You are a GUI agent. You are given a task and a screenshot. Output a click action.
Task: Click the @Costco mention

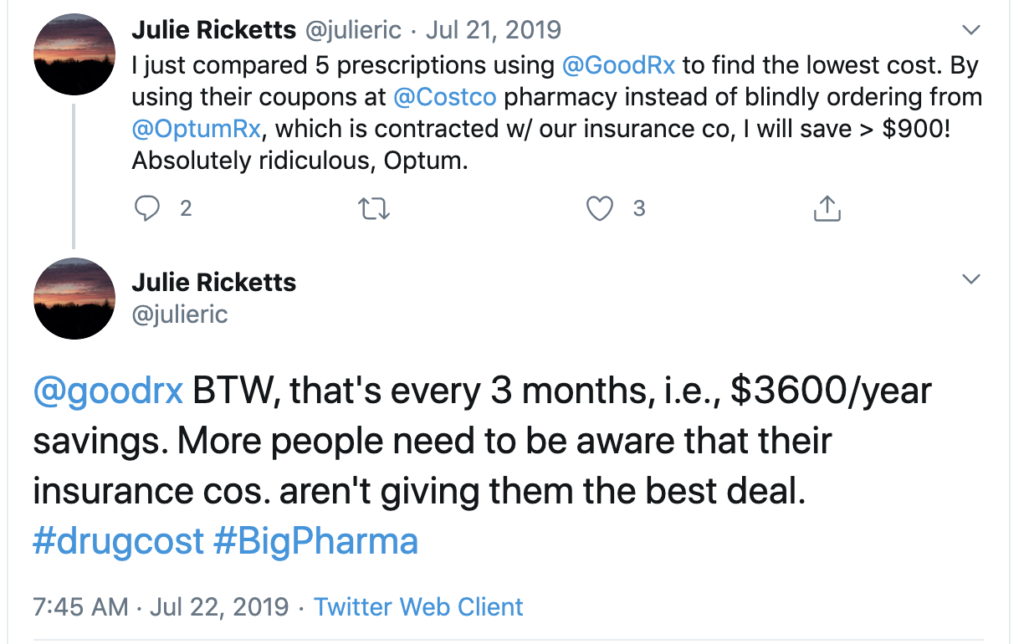tap(445, 96)
